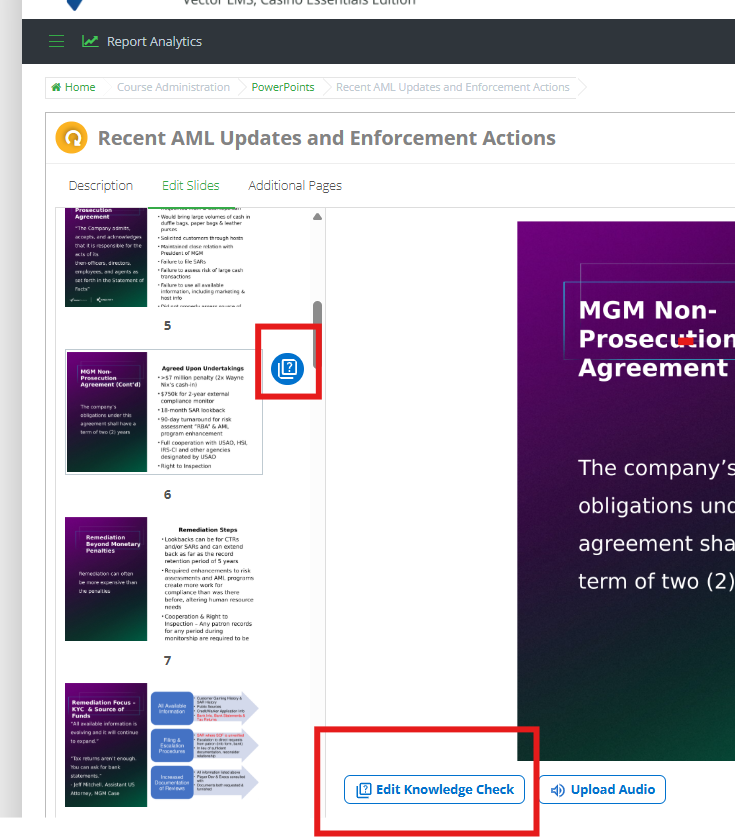Click the Edit Knowledge Check button
Image resolution: width=735 pixels, height=837 pixels.
(x=434, y=789)
